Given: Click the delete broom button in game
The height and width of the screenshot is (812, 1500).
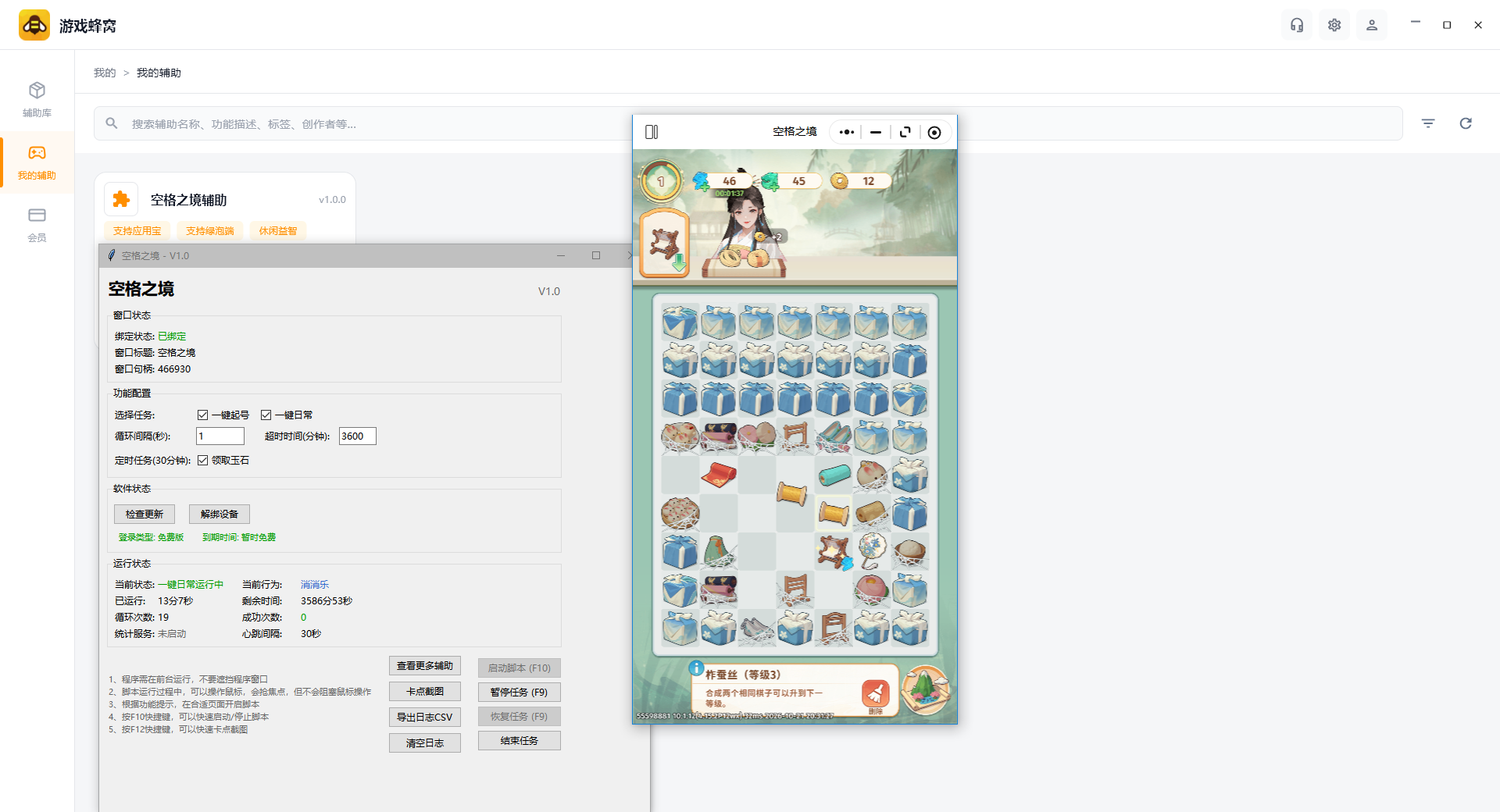Looking at the screenshot, I should (x=876, y=694).
